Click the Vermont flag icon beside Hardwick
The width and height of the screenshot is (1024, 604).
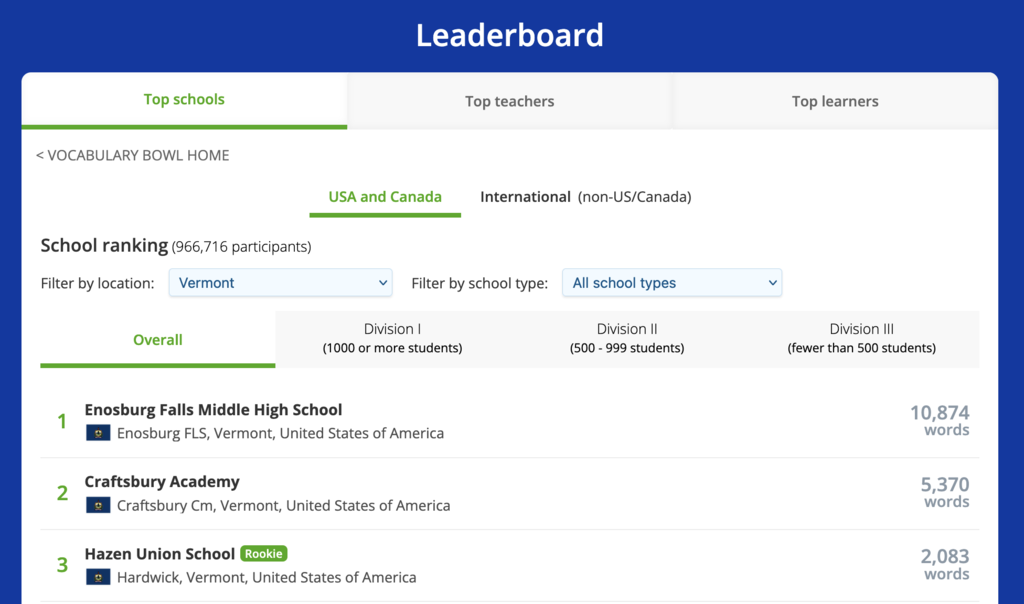coord(98,577)
